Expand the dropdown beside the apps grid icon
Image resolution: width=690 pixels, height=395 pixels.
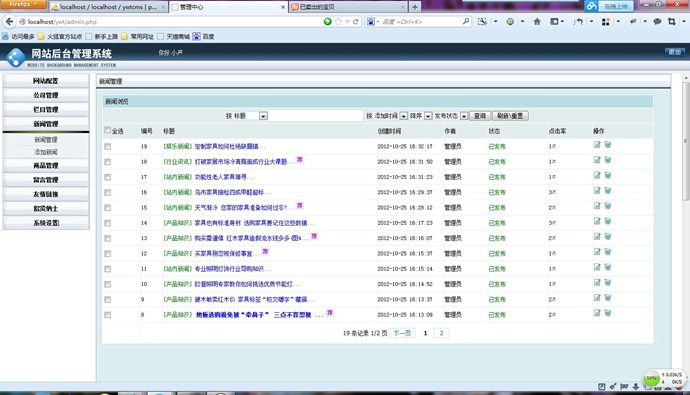[x=618, y=22]
